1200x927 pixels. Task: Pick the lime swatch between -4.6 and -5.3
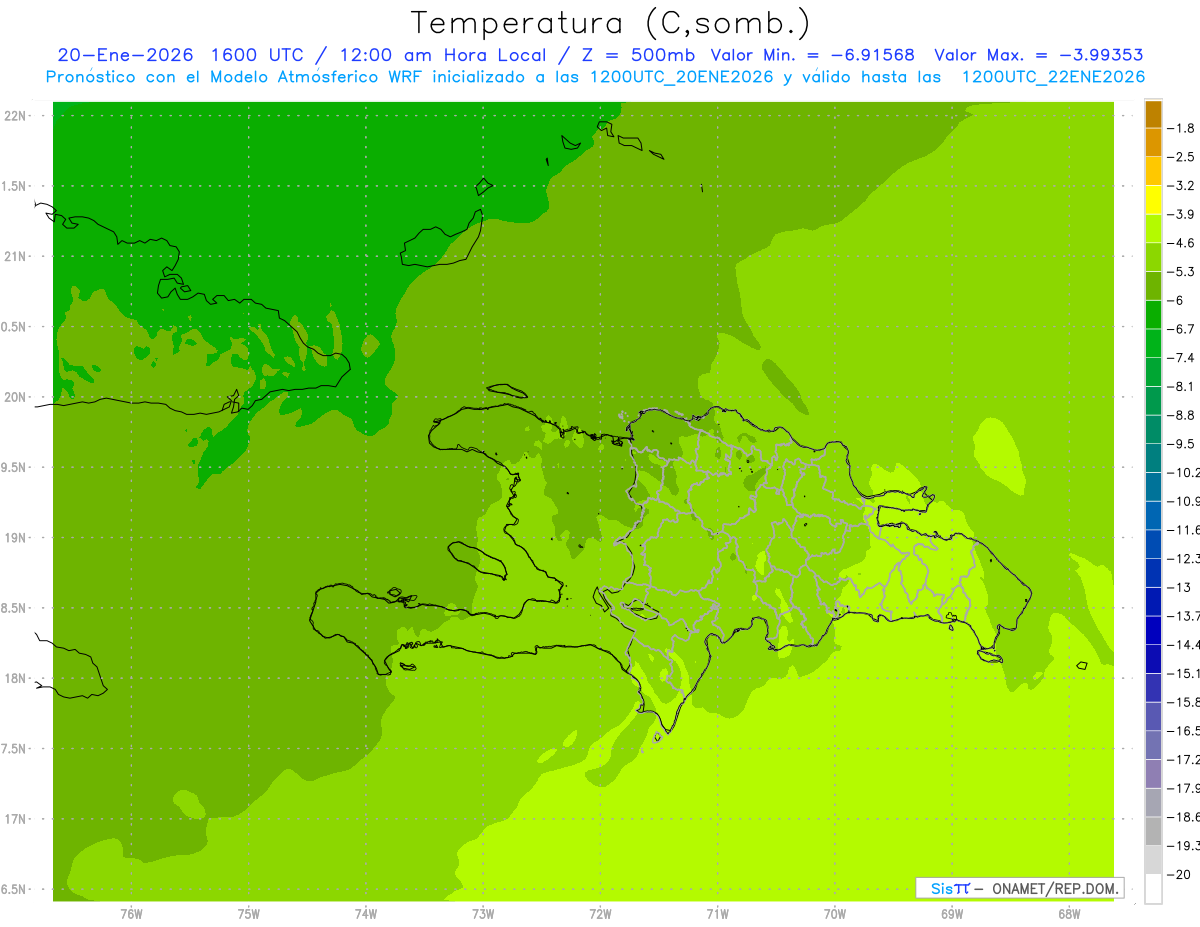tap(1153, 257)
